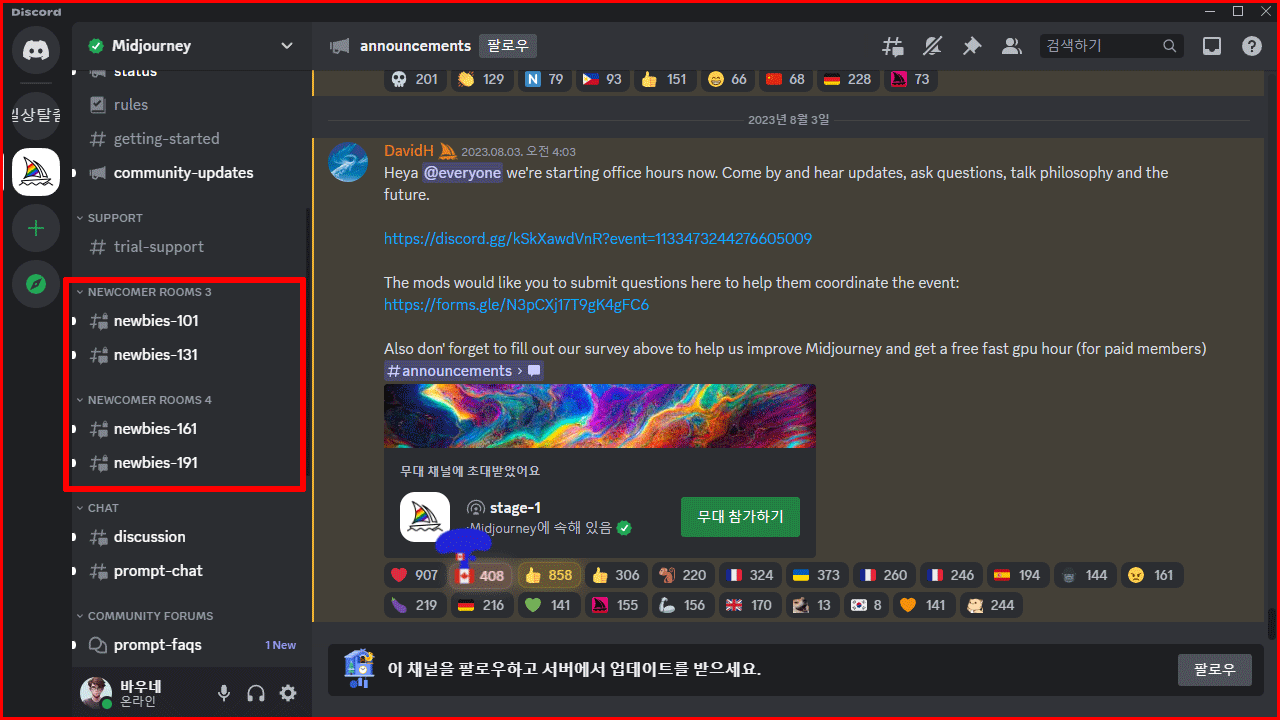Click the Midjourney logo beside stage-1
The image size is (1280, 720).
tap(424, 517)
